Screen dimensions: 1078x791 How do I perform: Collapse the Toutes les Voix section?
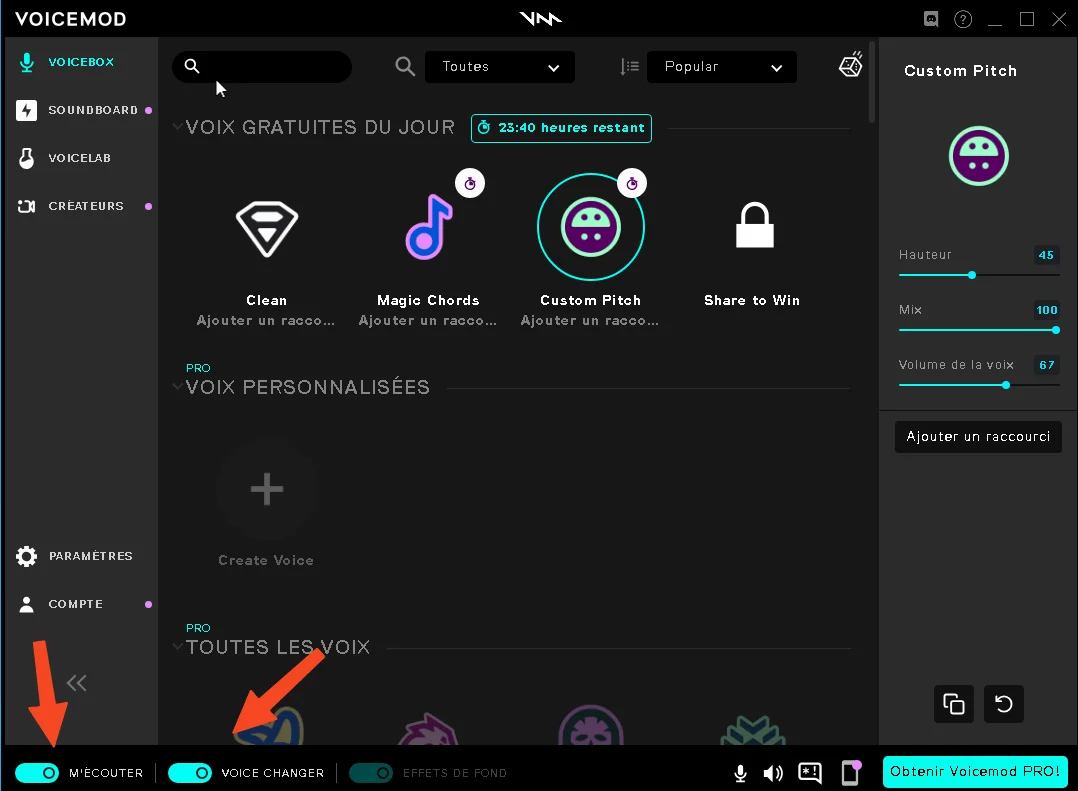coord(177,647)
